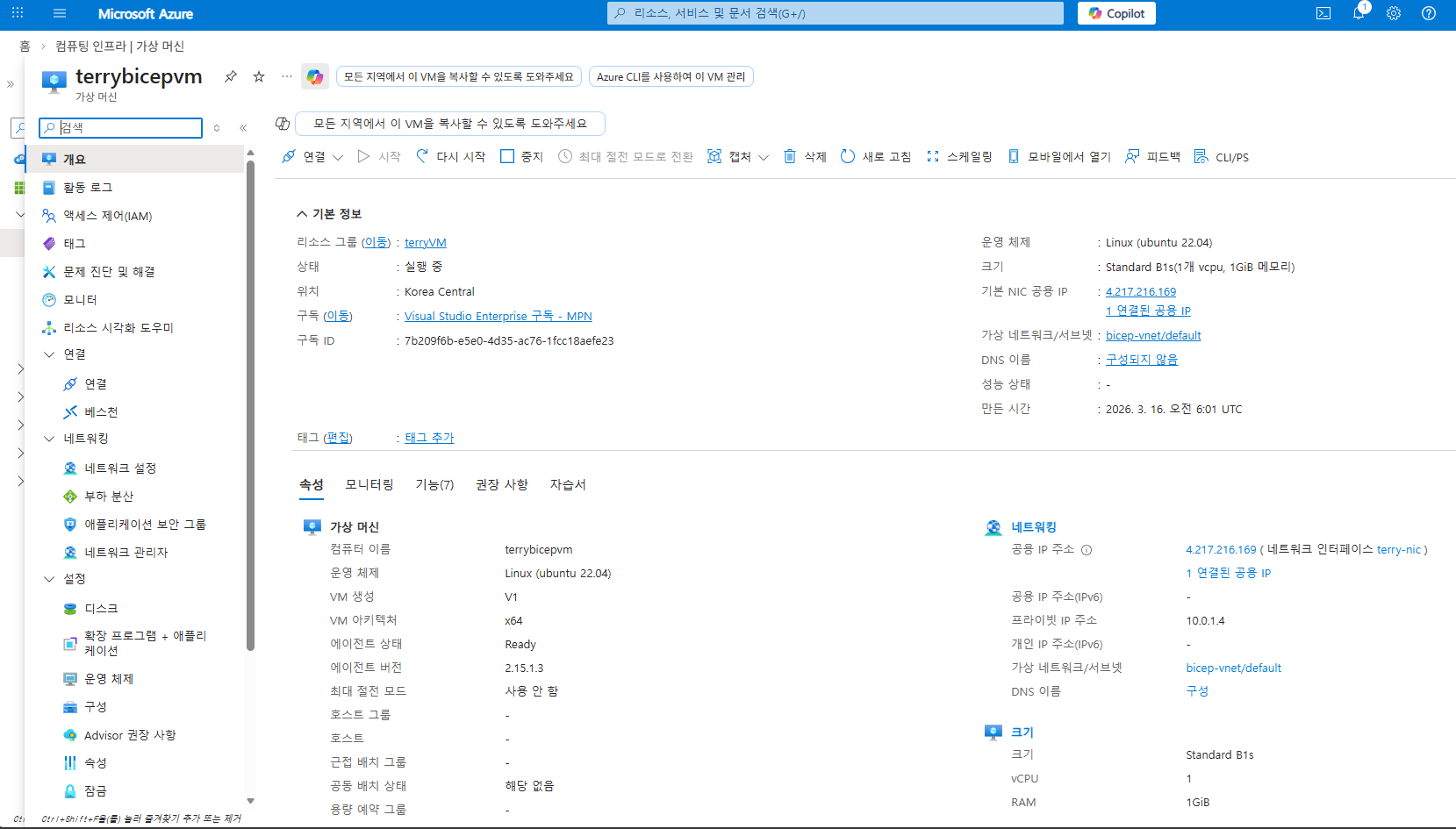Viewport: 1456px width, 829px height.
Task: Open Advisor 권장 사항
Action: (130, 734)
